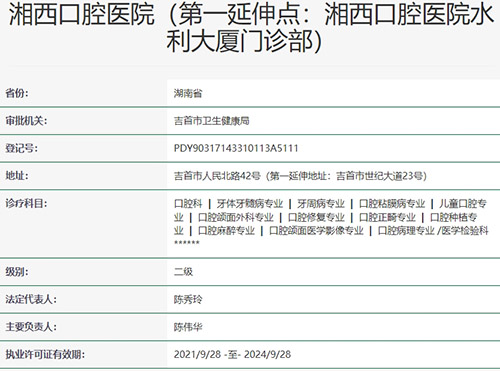The height and width of the screenshot is (371, 500).
Task: Select the 口腔麻醉专业 entry
Action: pos(226,231)
